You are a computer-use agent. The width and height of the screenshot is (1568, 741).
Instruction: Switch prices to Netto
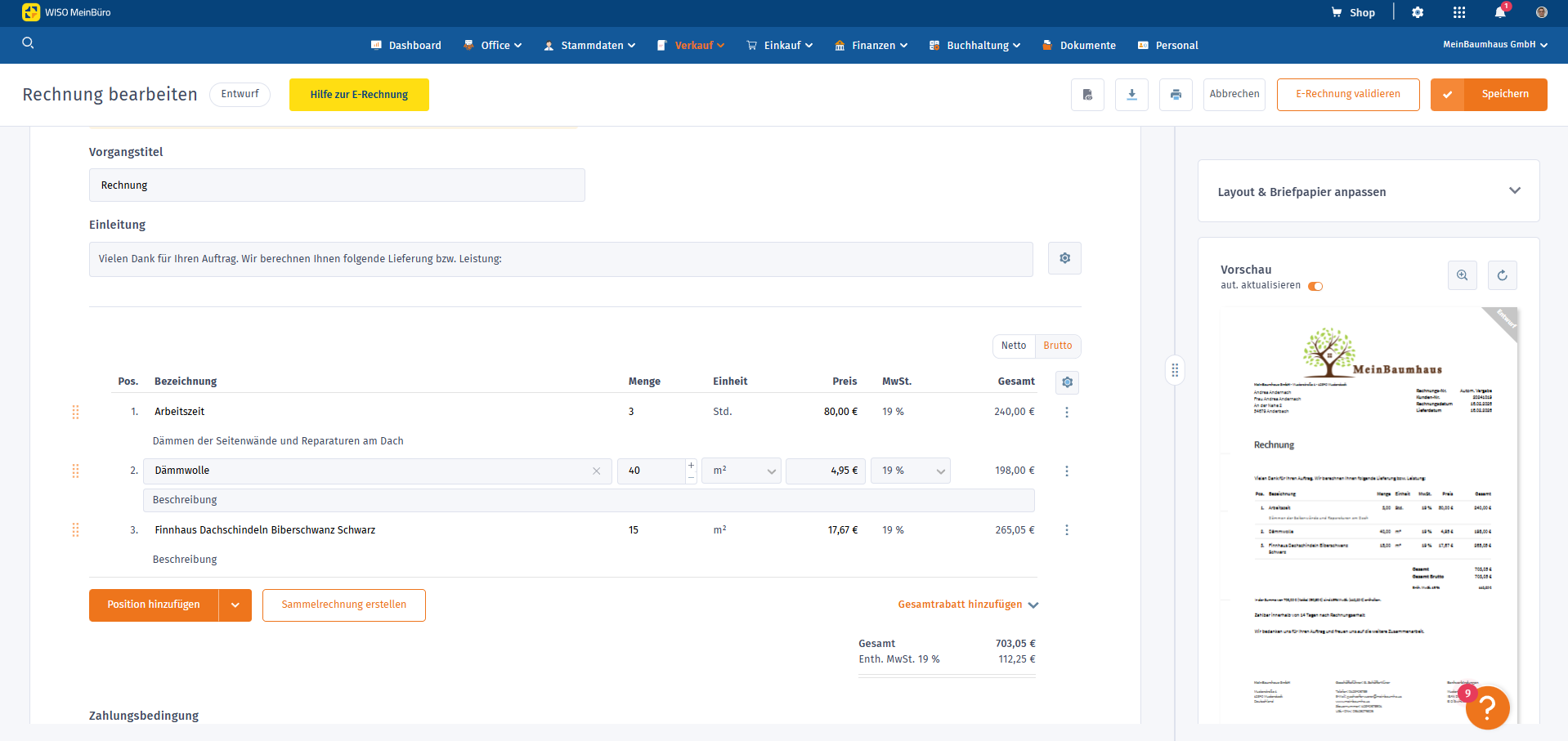[1014, 346]
